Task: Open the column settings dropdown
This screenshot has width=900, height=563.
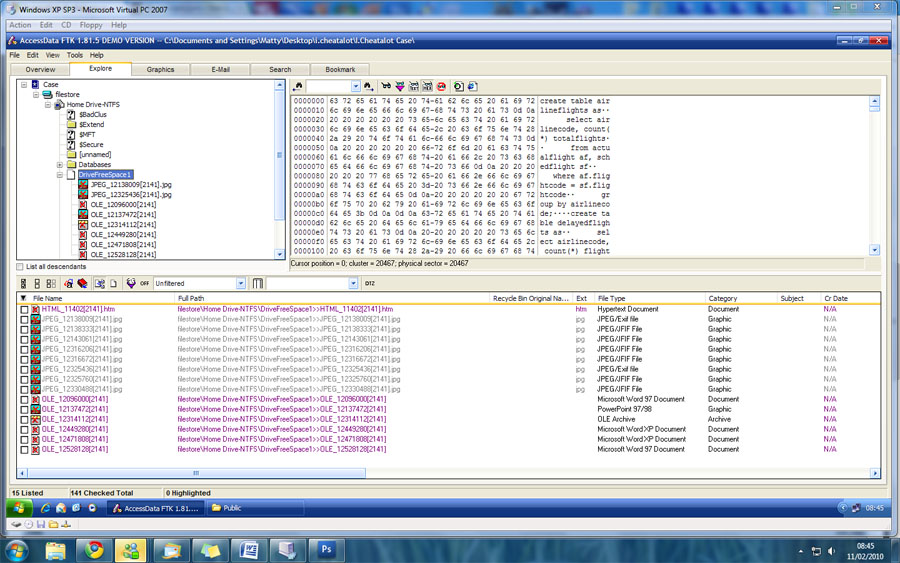Action: (x=353, y=284)
